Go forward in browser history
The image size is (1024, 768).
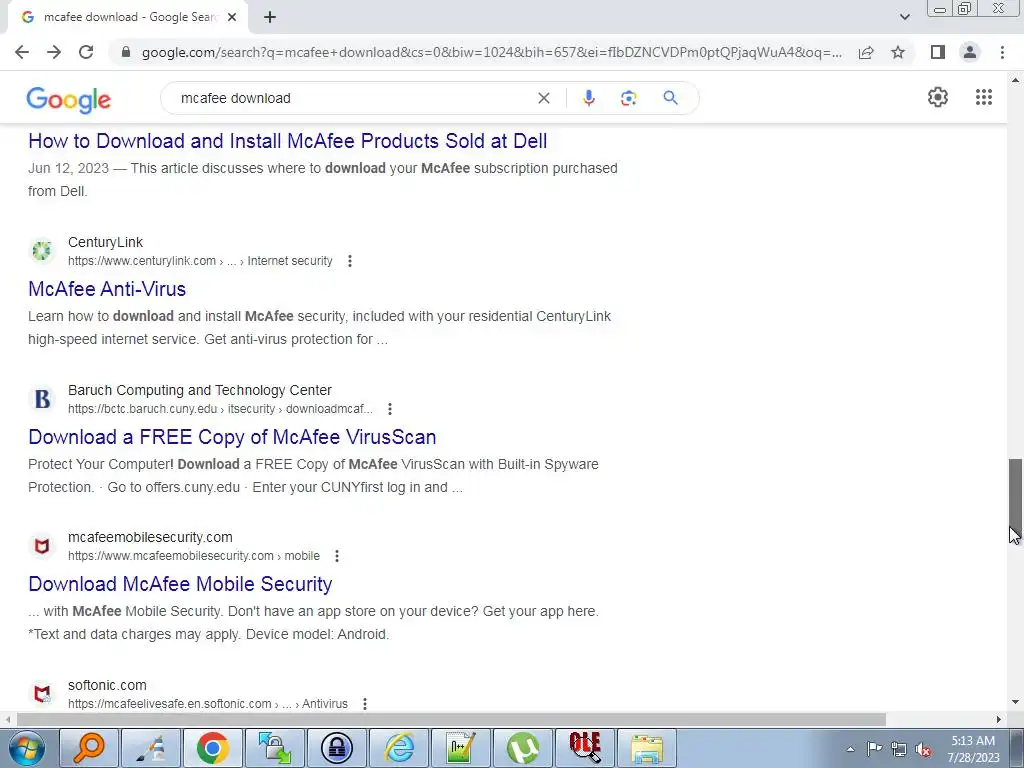(54, 52)
